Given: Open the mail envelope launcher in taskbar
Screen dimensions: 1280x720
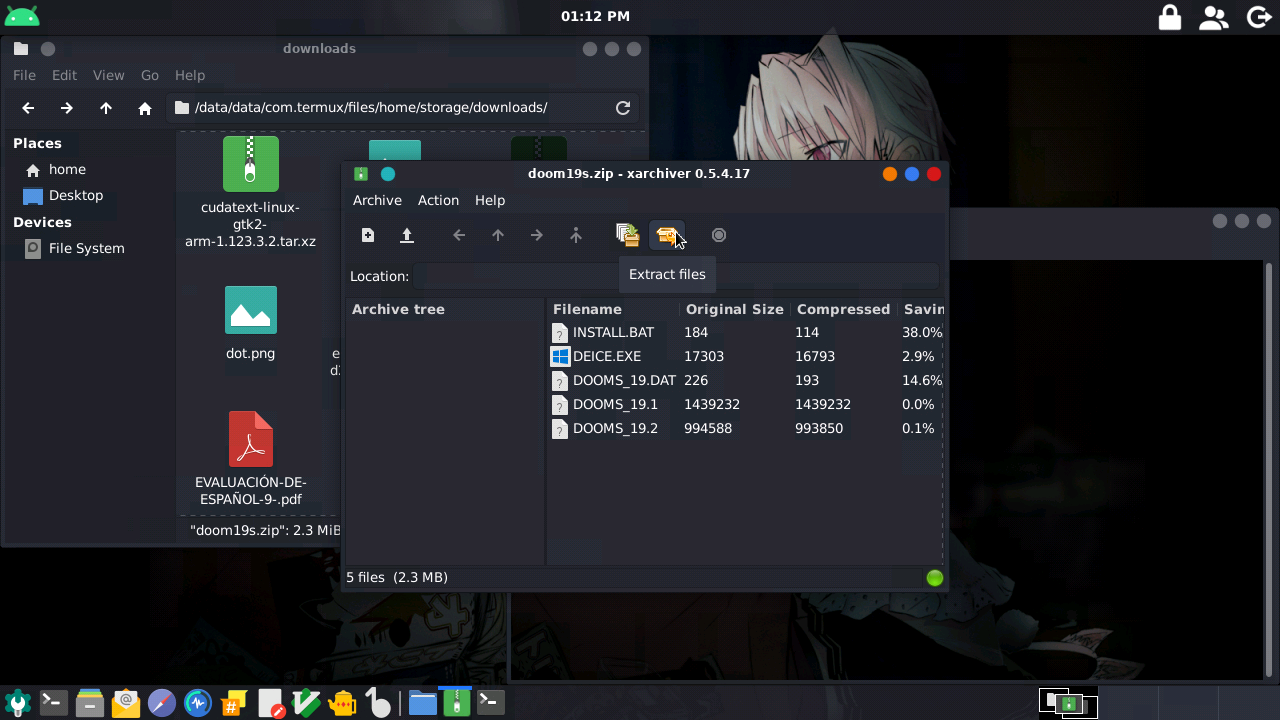Looking at the screenshot, I should coord(126,703).
